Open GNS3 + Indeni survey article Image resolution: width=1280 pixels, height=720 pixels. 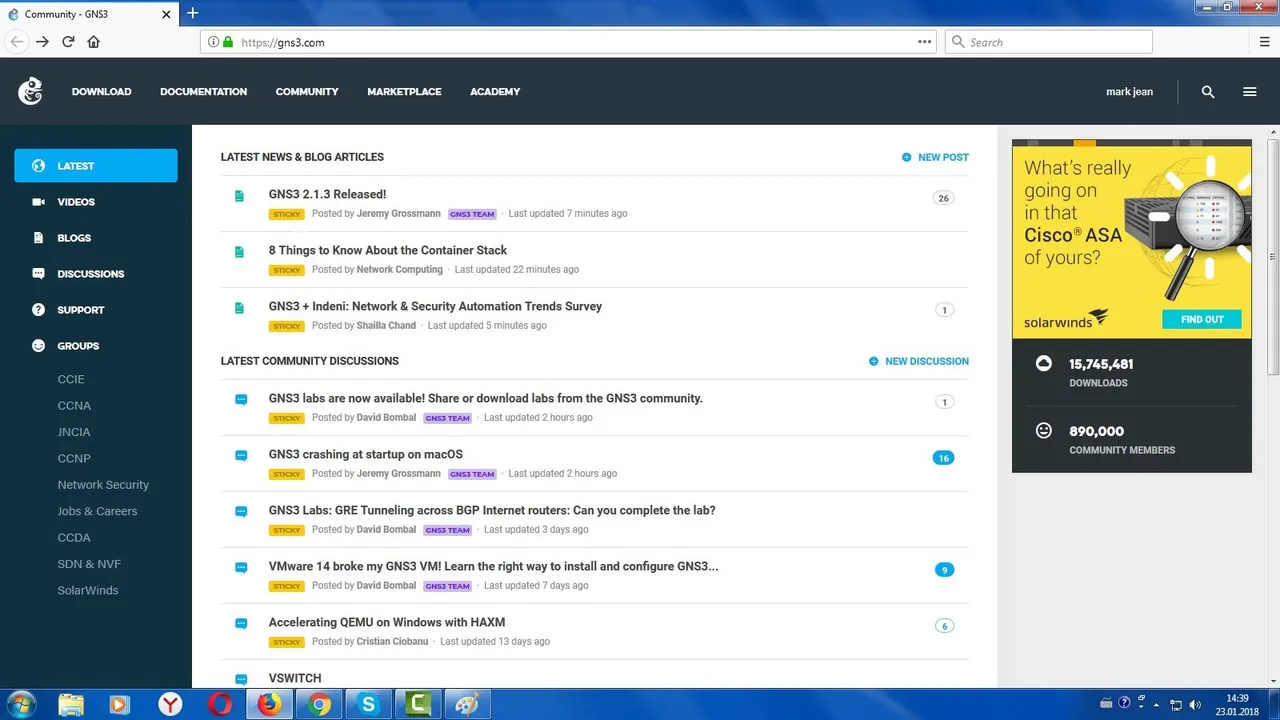tap(435, 306)
